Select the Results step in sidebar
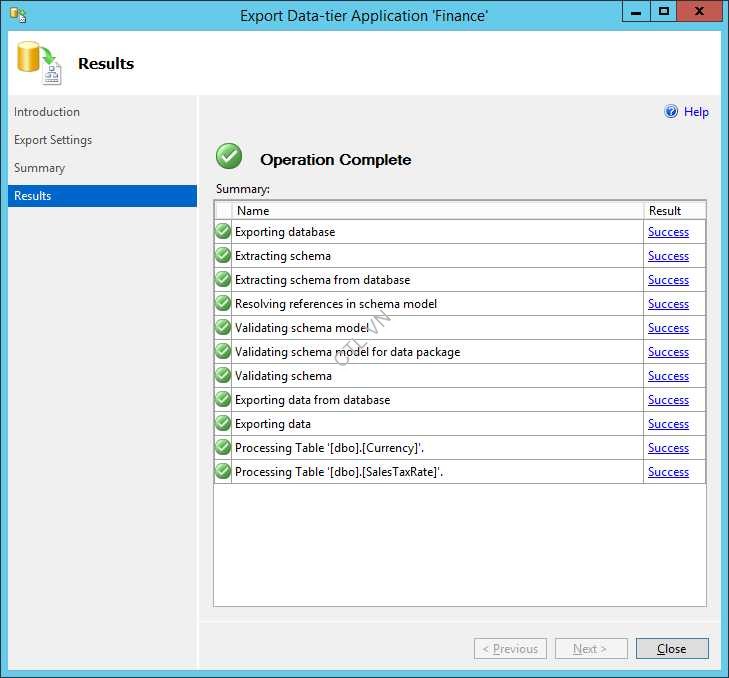The height and width of the screenshot is (678, 729). tap(33, 196)
